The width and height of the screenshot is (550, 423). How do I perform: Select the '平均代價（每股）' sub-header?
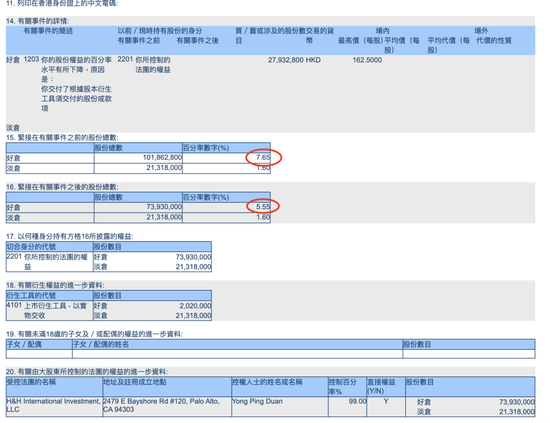(448, 45)
